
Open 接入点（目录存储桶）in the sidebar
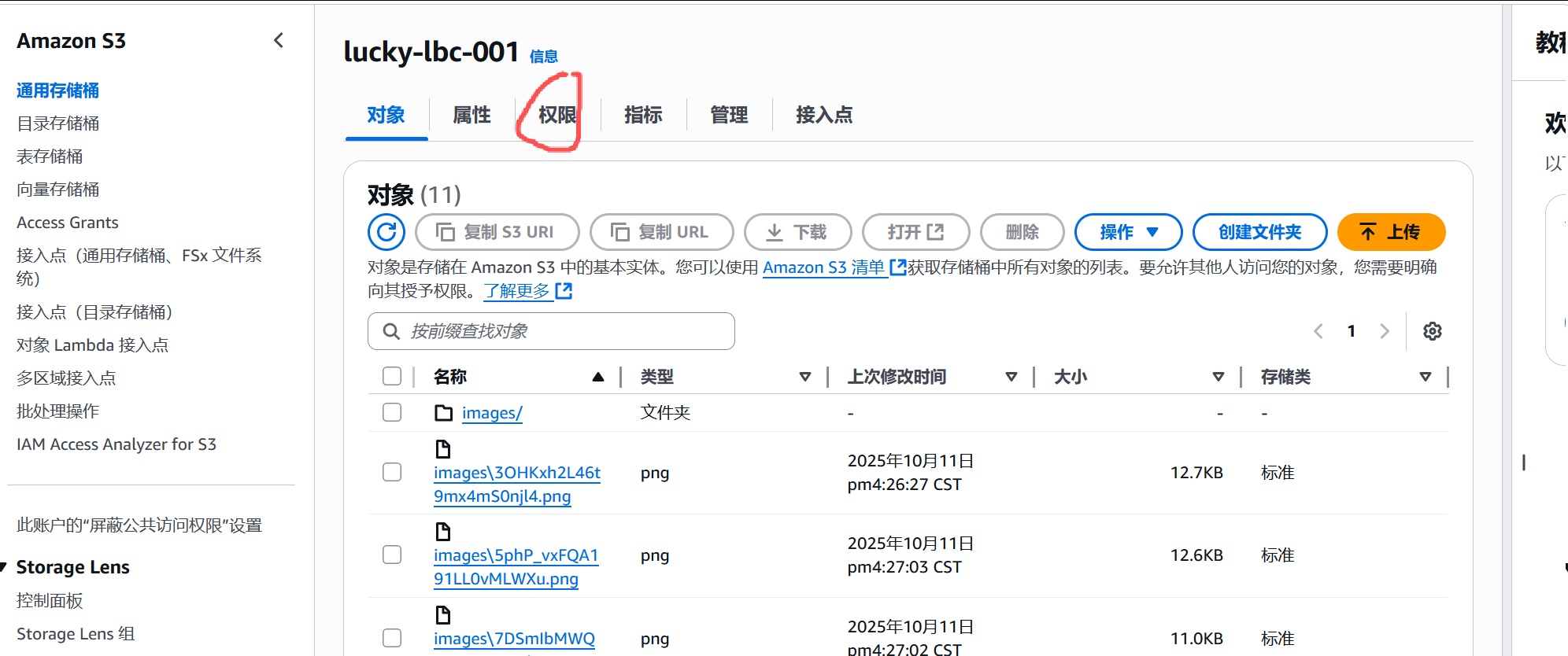point(94,312)
